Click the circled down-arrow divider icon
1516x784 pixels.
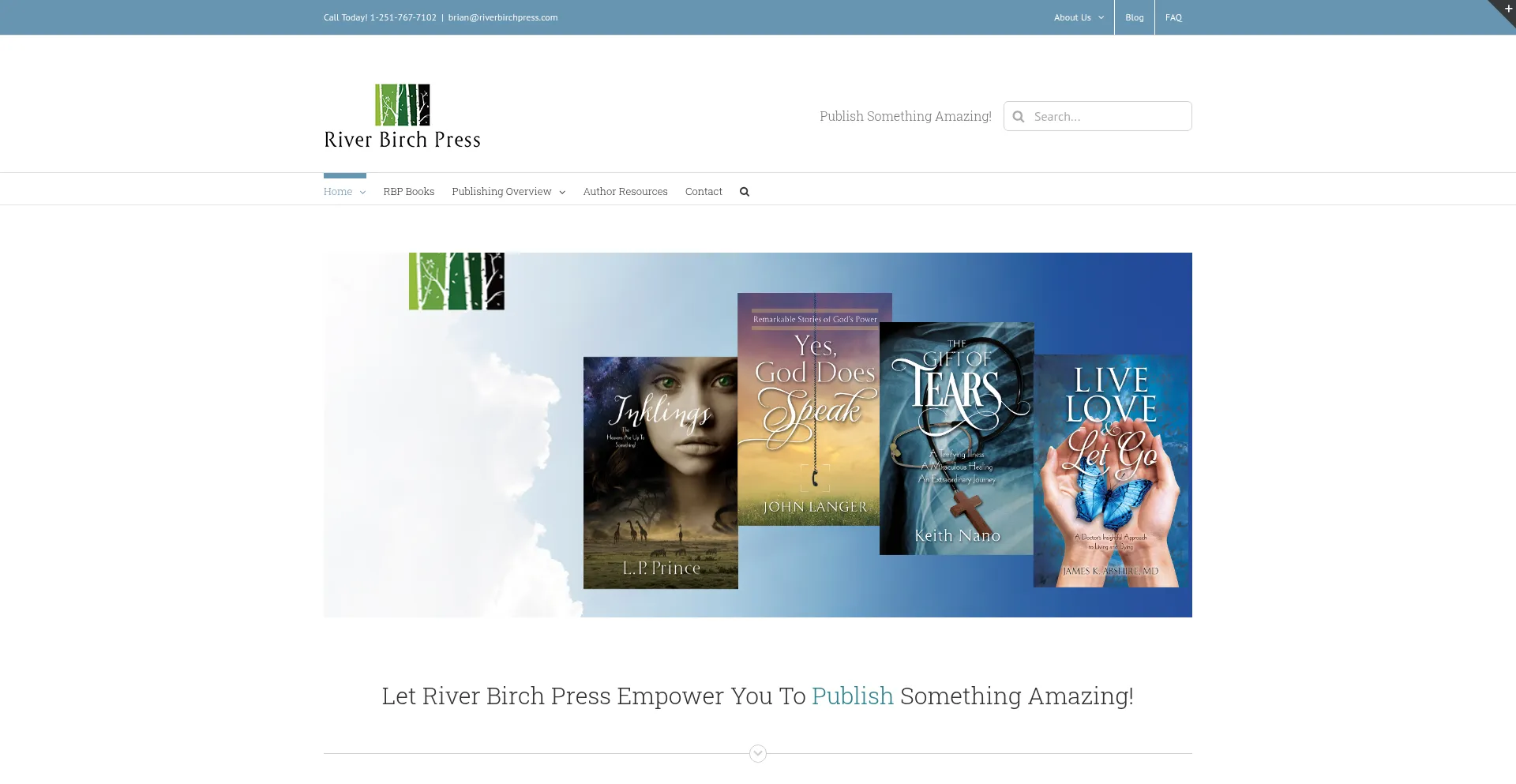point(757,753)
